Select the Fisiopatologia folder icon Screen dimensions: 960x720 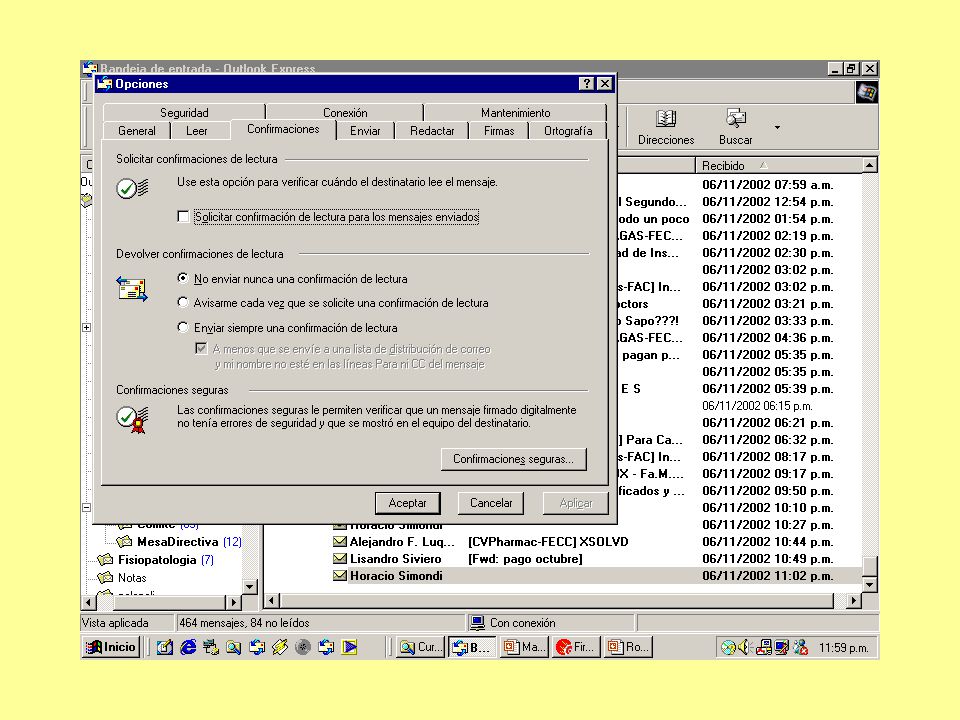point(105,560)
